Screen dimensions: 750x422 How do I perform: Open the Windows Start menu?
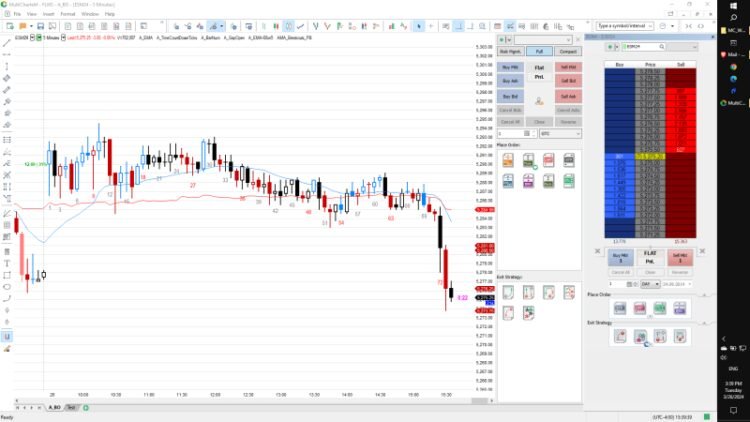(734, 6)
